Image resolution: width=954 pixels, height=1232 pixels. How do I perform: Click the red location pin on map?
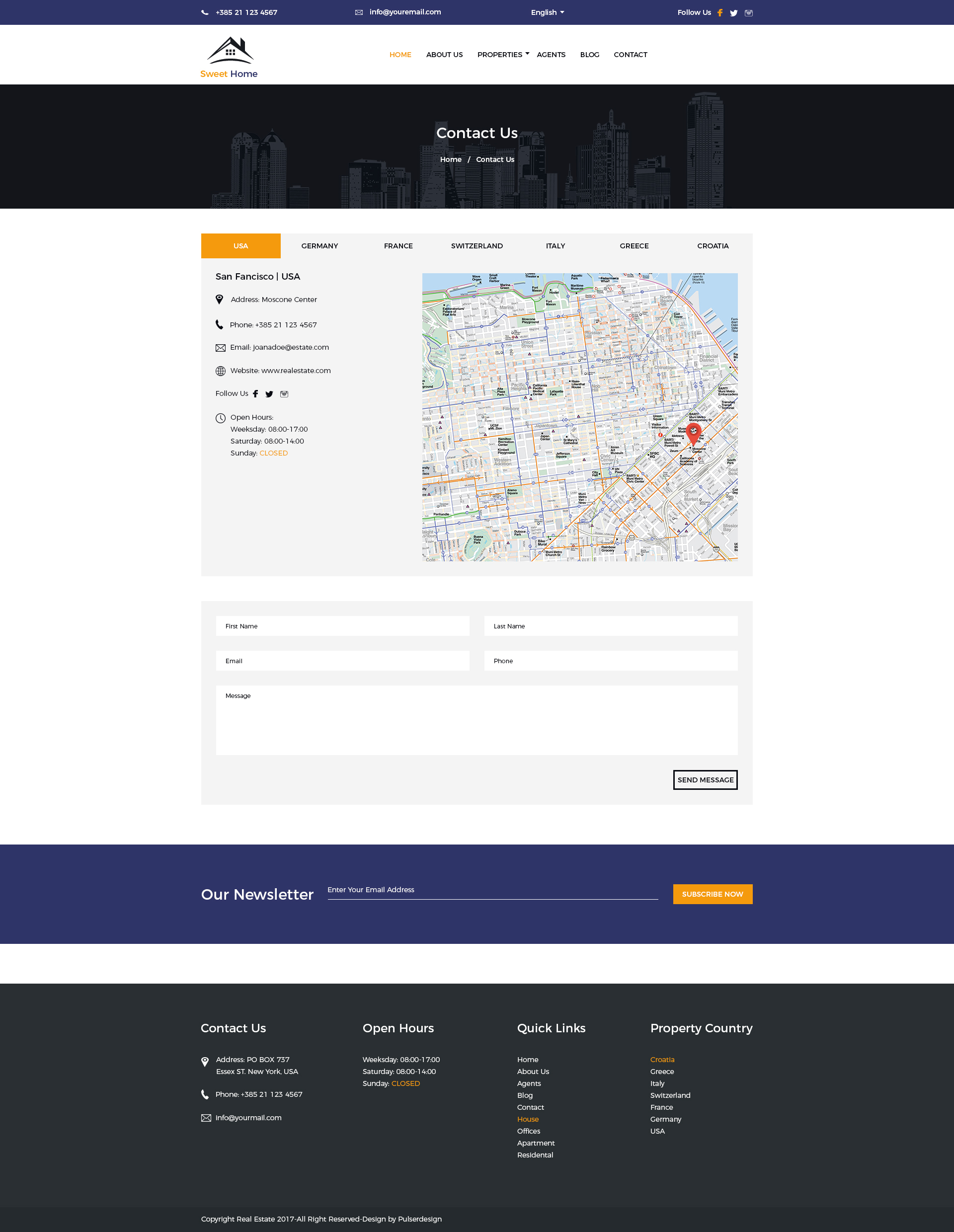click(x=693, y=433)
